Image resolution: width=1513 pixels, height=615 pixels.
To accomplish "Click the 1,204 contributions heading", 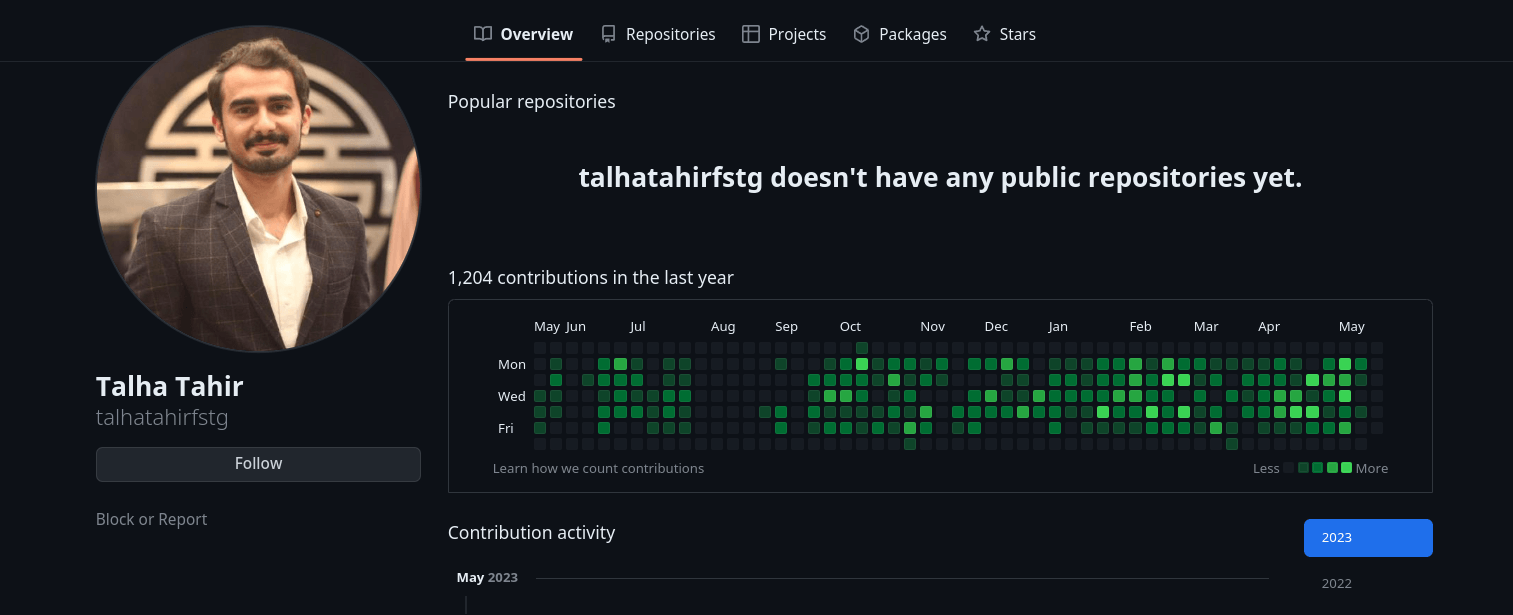I will point(591,278).
